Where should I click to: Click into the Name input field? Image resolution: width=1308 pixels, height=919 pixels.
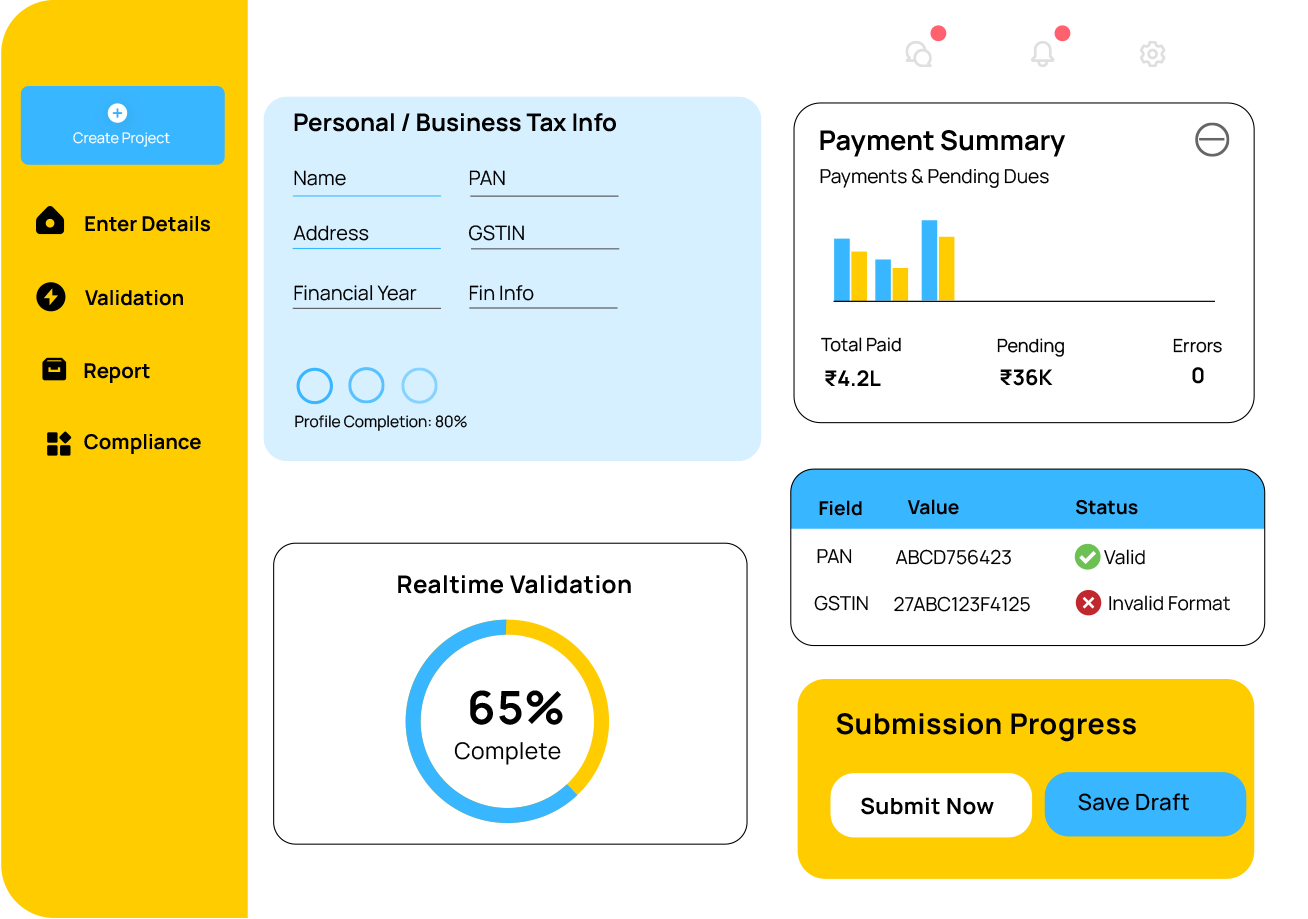(366, 177)
